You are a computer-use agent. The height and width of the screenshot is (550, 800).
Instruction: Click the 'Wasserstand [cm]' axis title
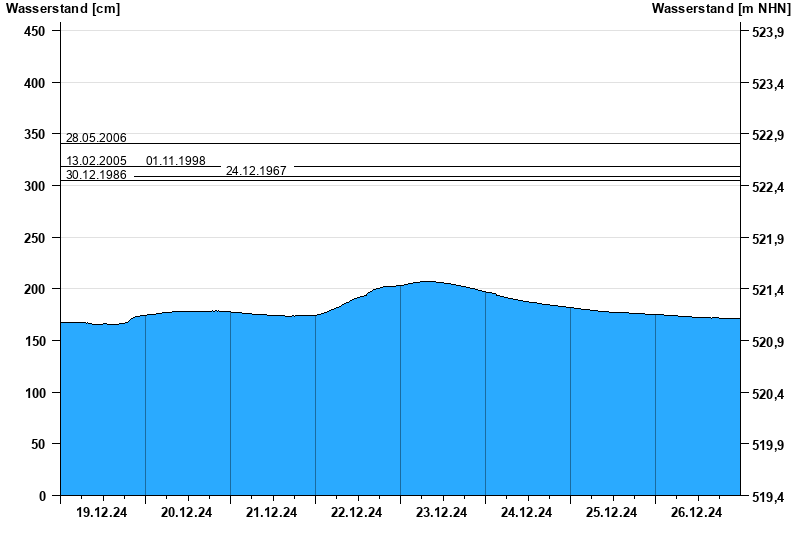(x=62, y=9)
